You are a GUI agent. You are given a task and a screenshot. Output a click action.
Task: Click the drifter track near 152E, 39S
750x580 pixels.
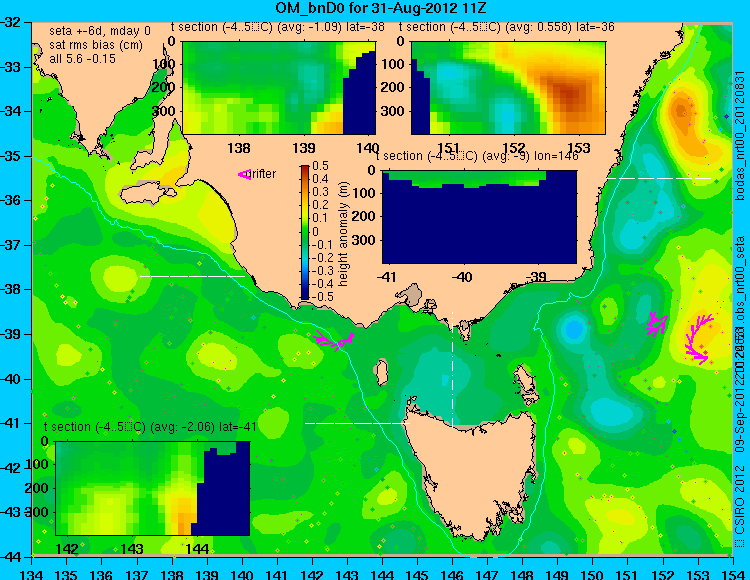(x=657, y=324)
